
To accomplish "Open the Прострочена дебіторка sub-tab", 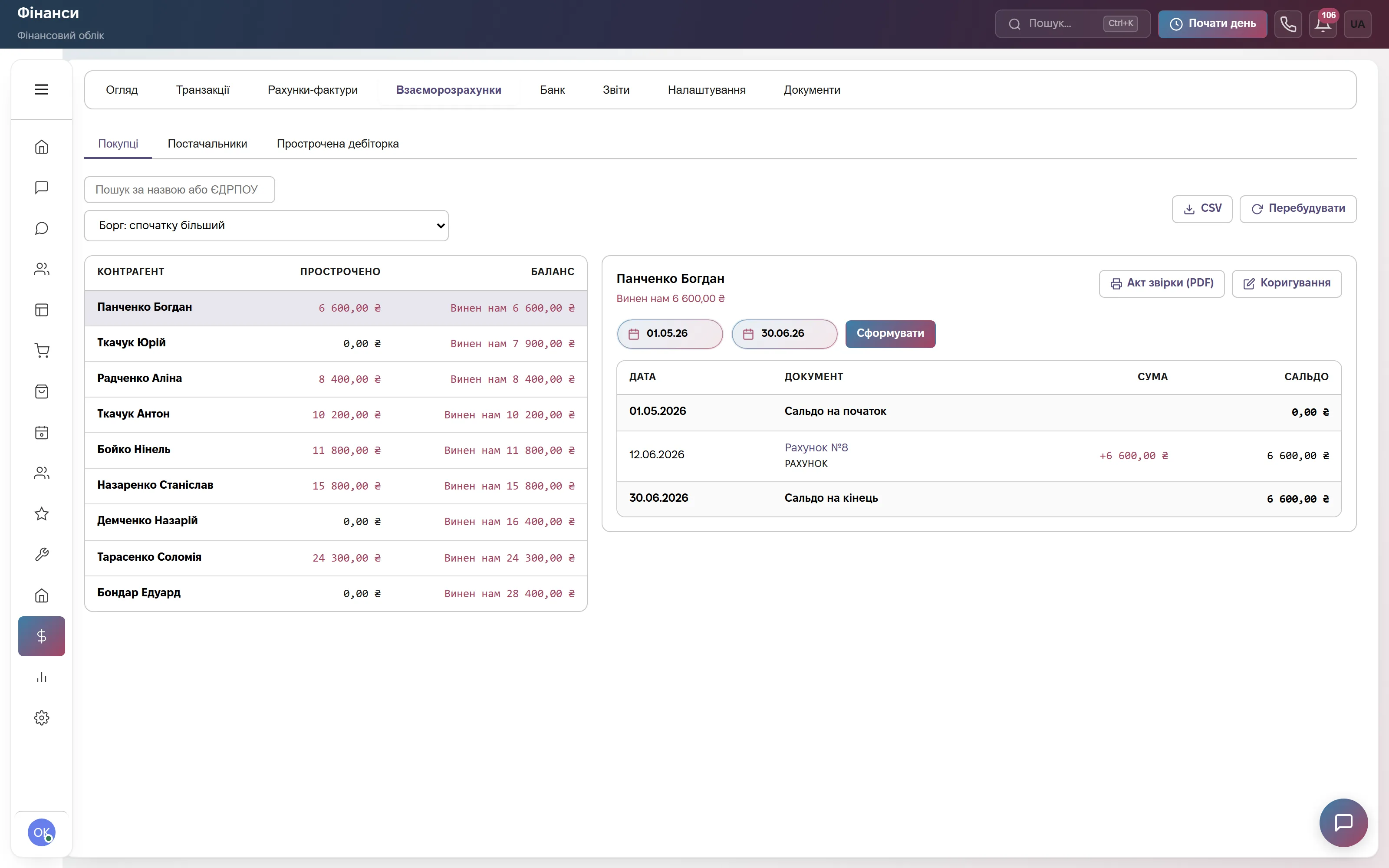I will (x=338, y=144).
